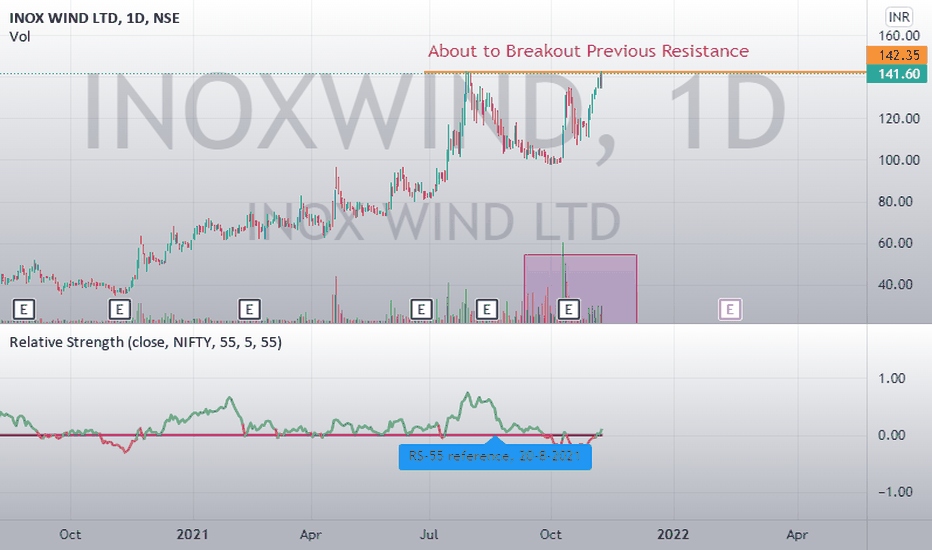Click the future earnings marker in 2022
The width and height of the screenshot is (932, 550).
click(730, 309)
